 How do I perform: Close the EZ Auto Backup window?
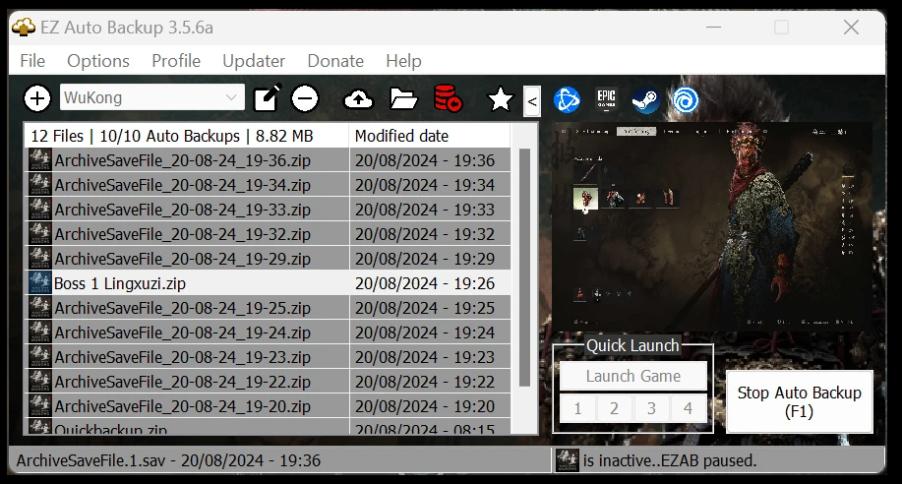(851, 27)
